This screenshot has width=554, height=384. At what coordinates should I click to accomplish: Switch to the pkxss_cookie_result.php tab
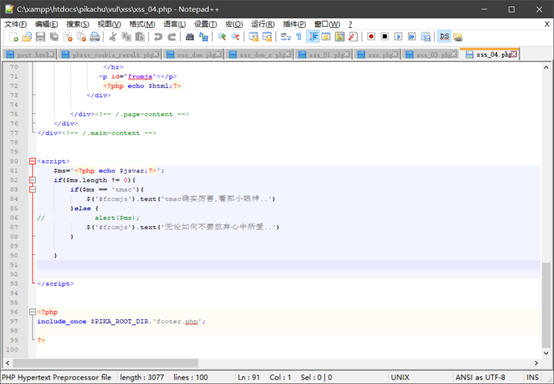[110, 54]
